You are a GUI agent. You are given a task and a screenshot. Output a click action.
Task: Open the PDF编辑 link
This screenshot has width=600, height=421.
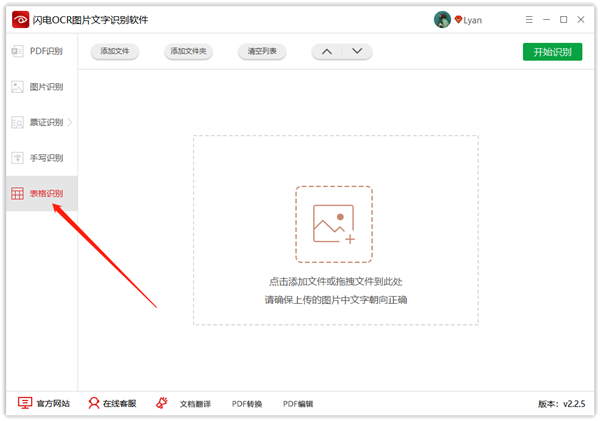[298, 404]
